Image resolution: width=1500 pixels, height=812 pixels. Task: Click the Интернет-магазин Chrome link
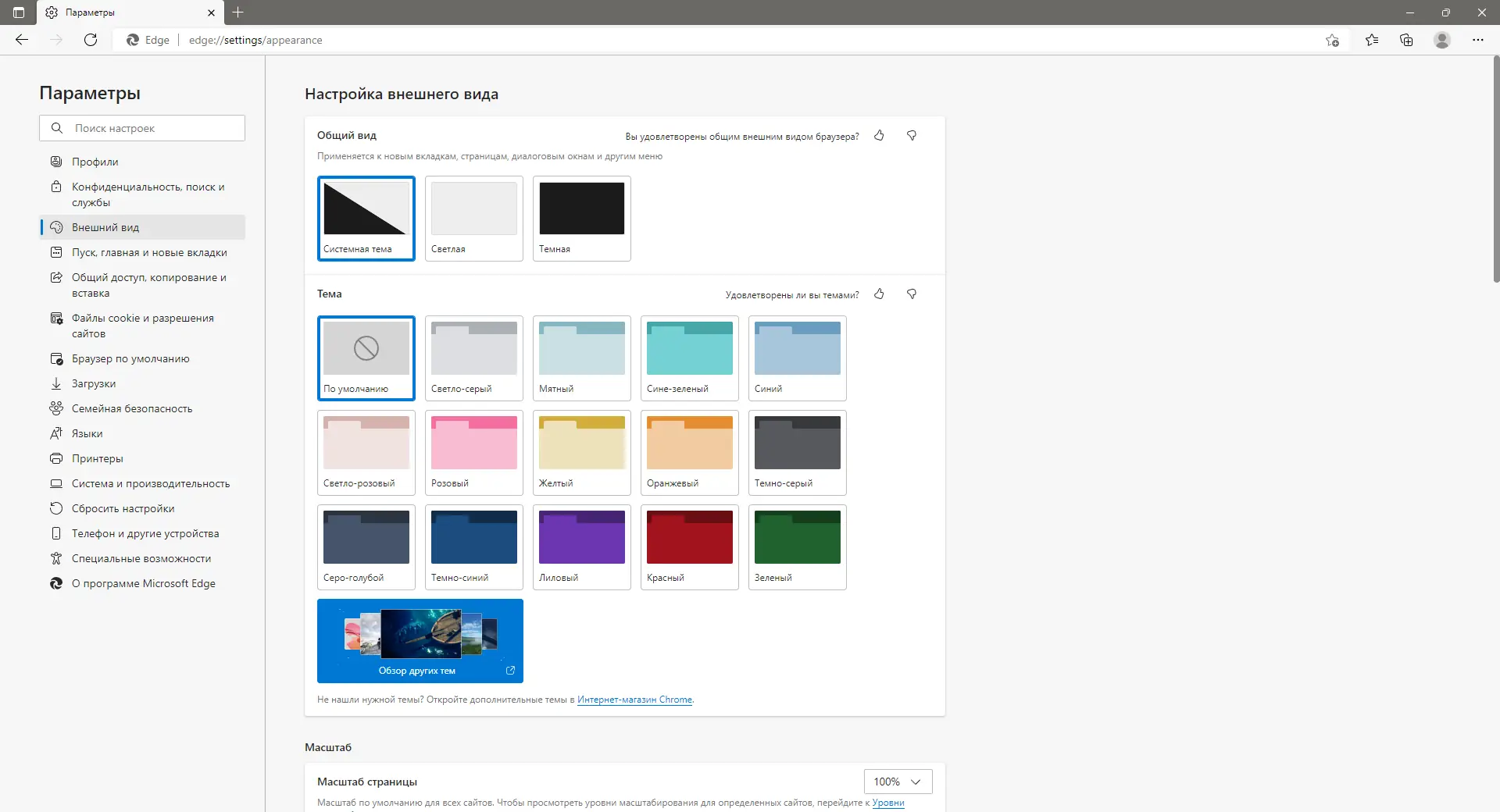[634, 700]
